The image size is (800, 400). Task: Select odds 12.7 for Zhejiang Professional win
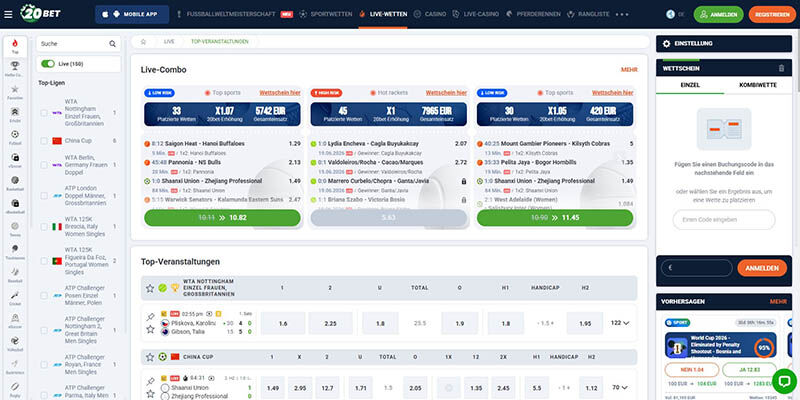pos(328,388)
